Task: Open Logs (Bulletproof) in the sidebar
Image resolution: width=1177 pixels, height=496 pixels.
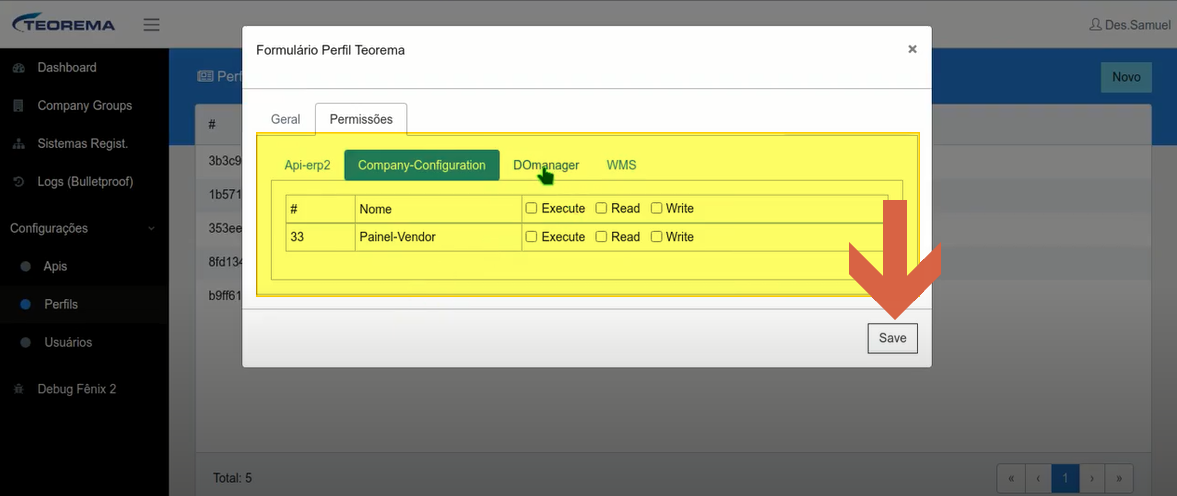Action: coord(86,182)
